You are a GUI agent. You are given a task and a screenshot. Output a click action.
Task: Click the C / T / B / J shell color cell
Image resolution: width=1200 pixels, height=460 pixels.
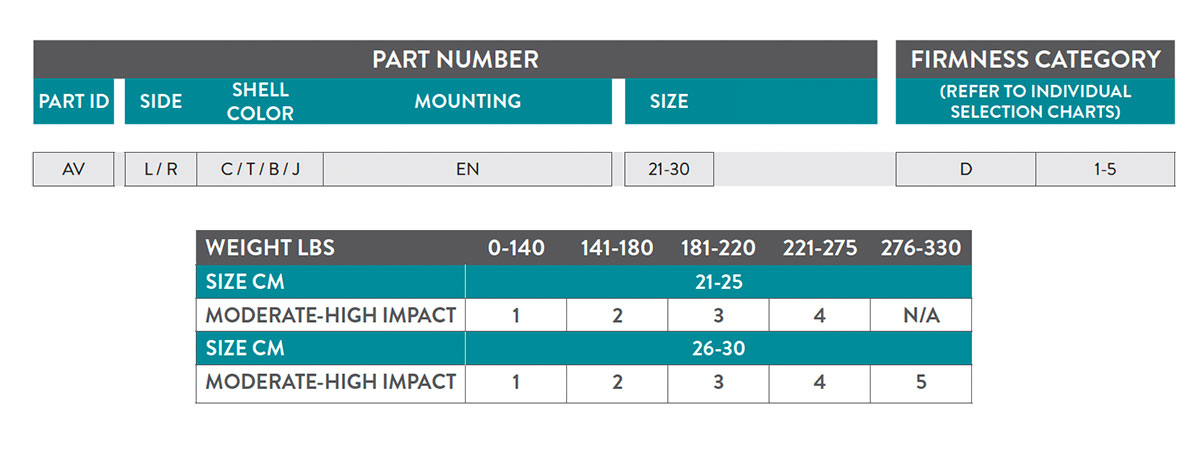click(x=260, y=169)
